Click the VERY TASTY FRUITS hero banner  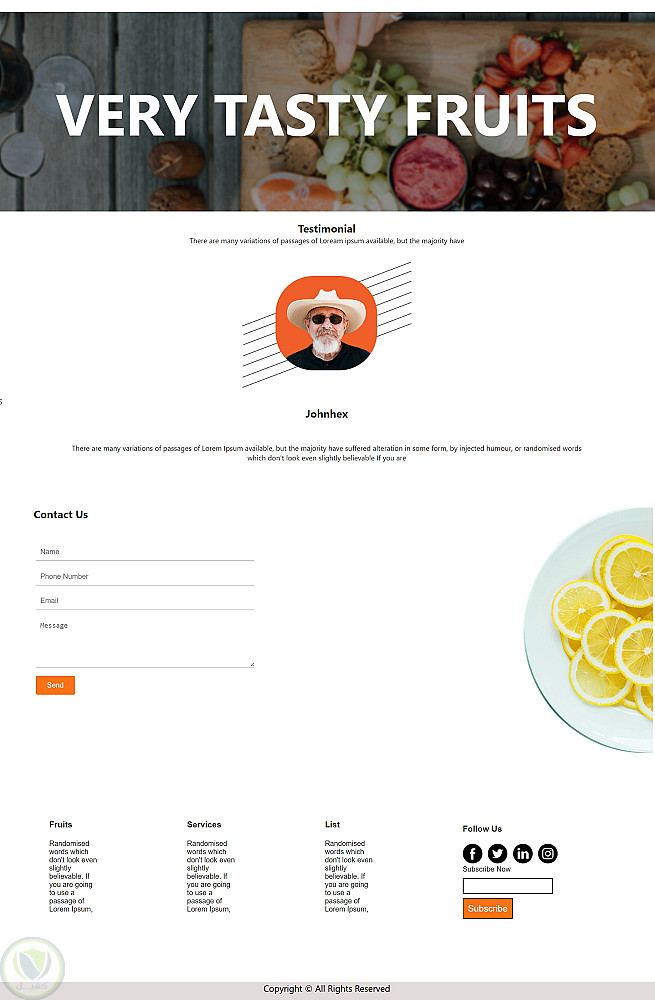(327, 112)
